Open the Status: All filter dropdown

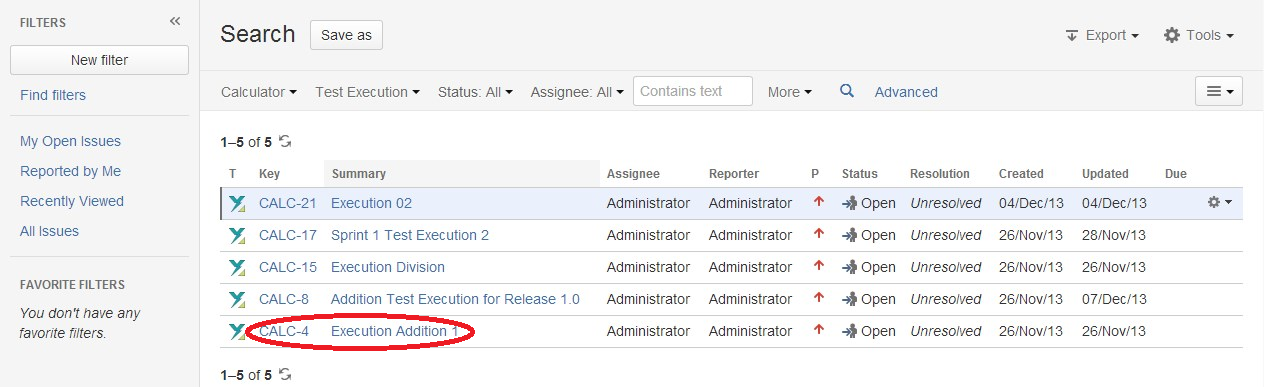[475, 91]
